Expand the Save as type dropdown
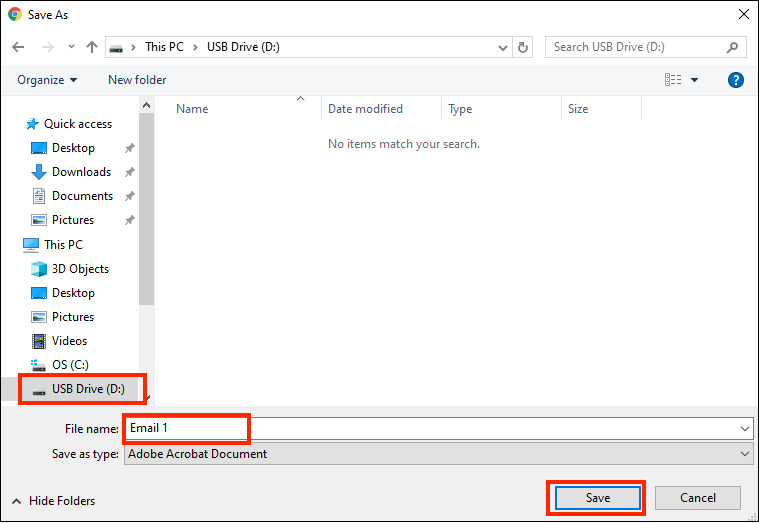 coord(744,454)
